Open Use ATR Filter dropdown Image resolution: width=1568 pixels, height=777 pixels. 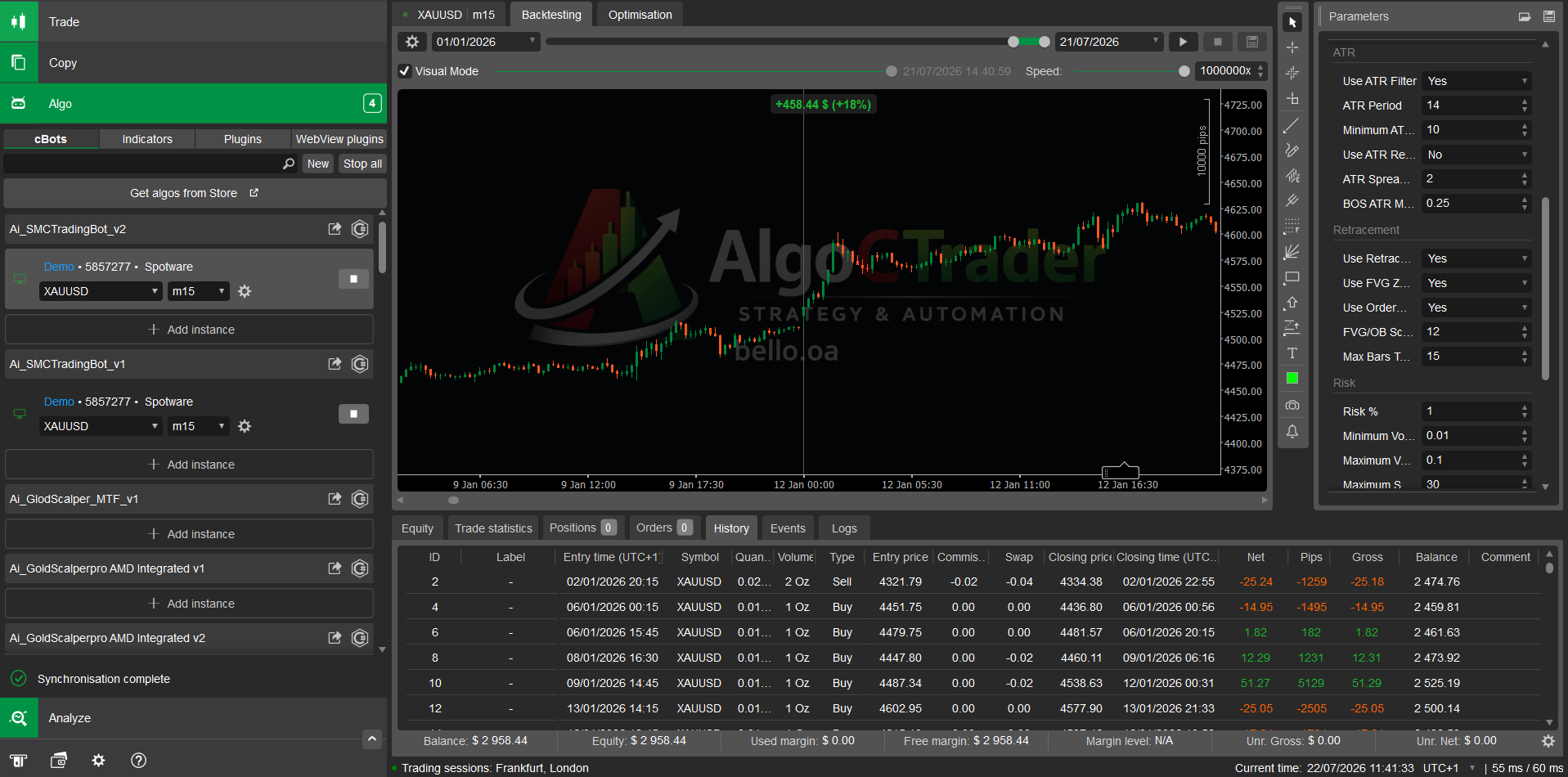point(1476,81)
